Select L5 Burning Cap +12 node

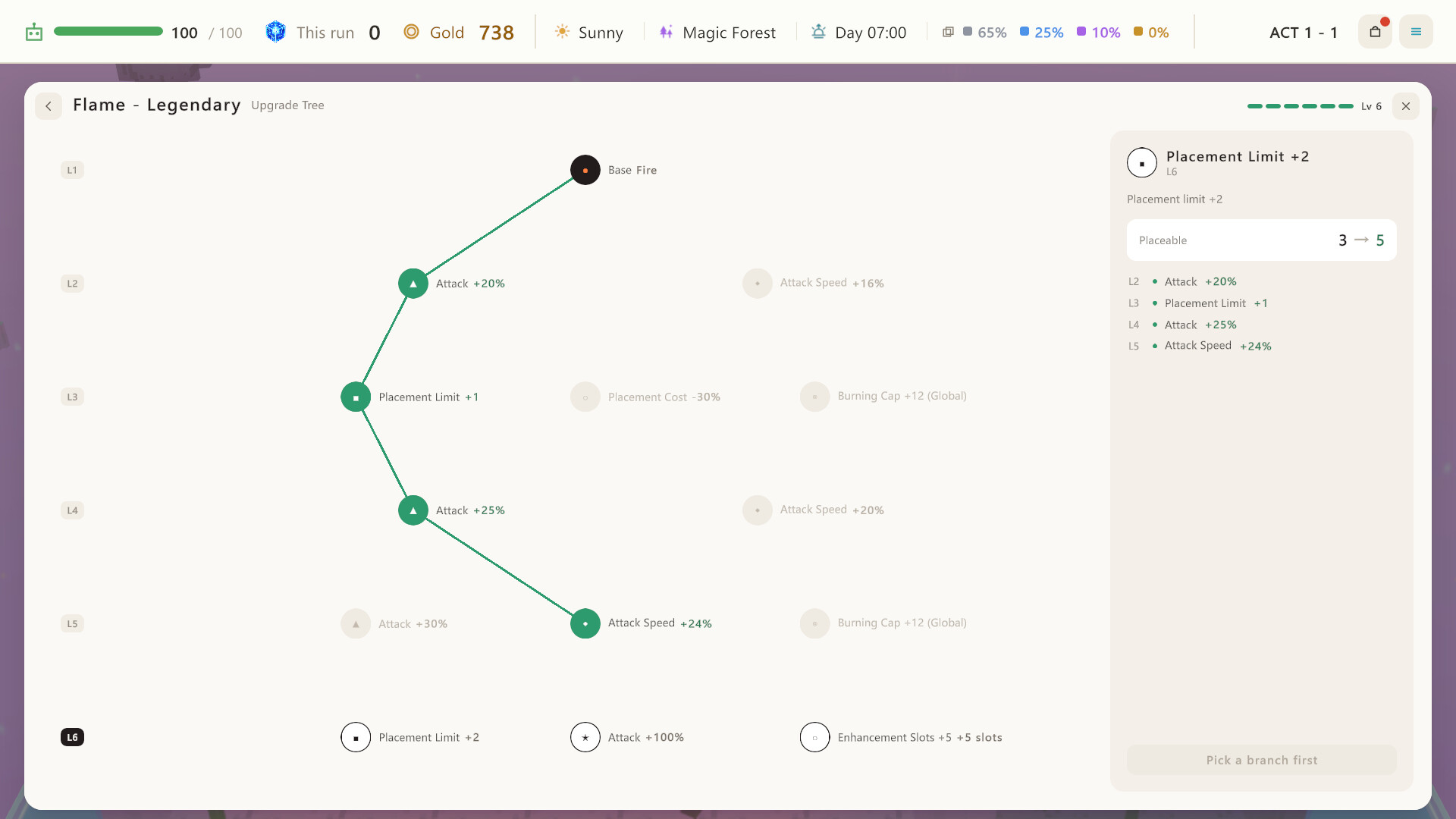[814, 624]
